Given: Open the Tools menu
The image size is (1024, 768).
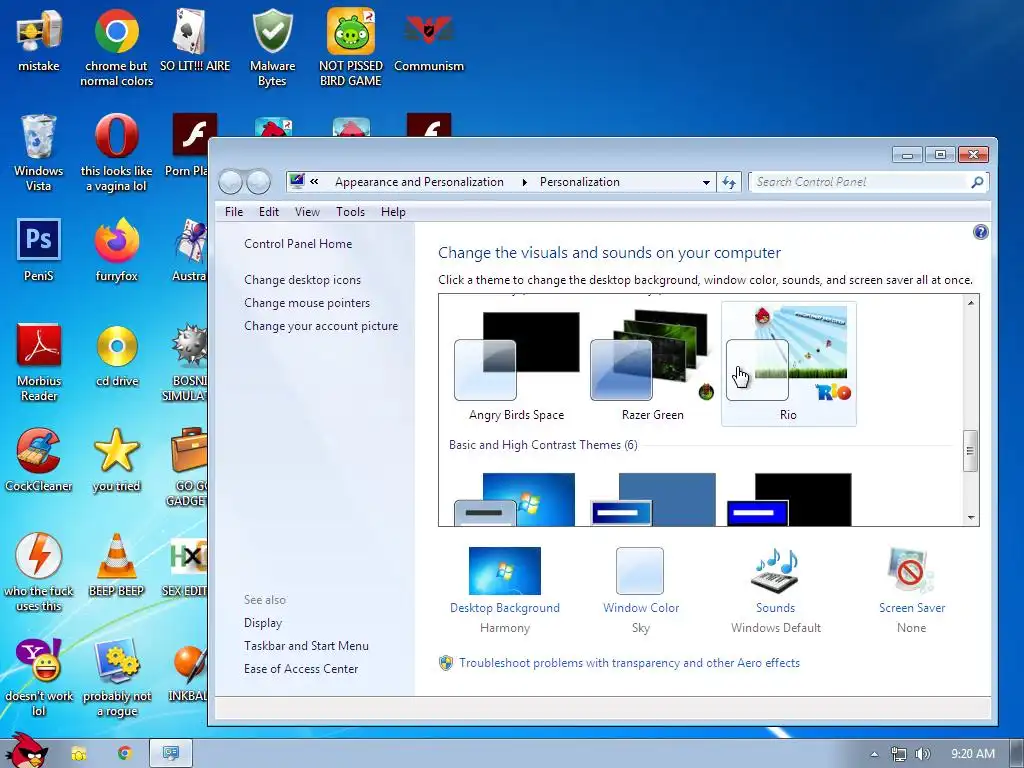Looking at the screenshot, I should pyautogui.click(x=350, y=212).
